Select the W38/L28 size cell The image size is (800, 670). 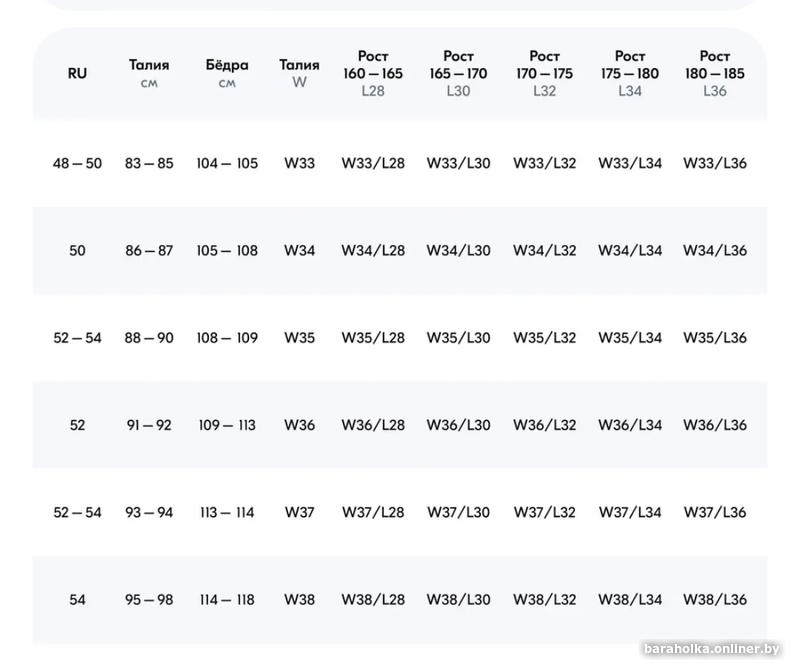[x=373, y=600]
